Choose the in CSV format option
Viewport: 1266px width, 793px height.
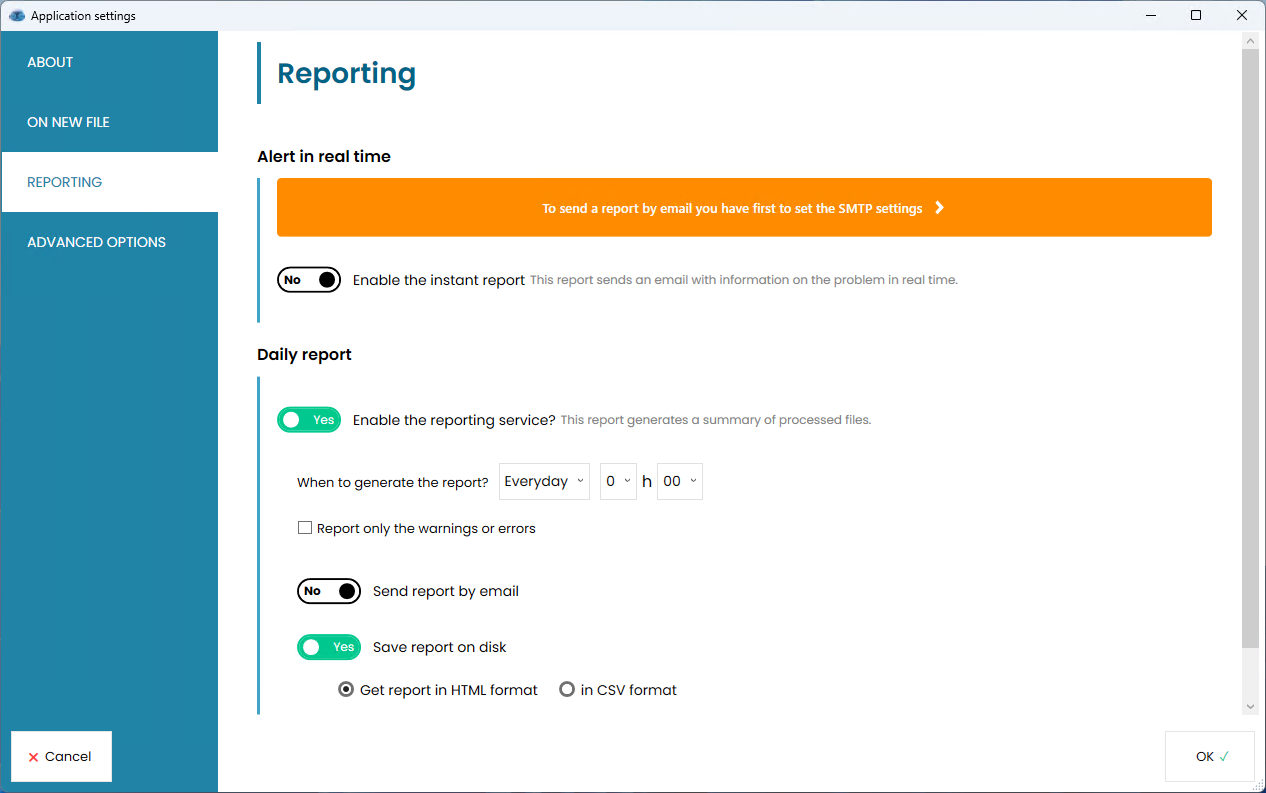[567, 690]
